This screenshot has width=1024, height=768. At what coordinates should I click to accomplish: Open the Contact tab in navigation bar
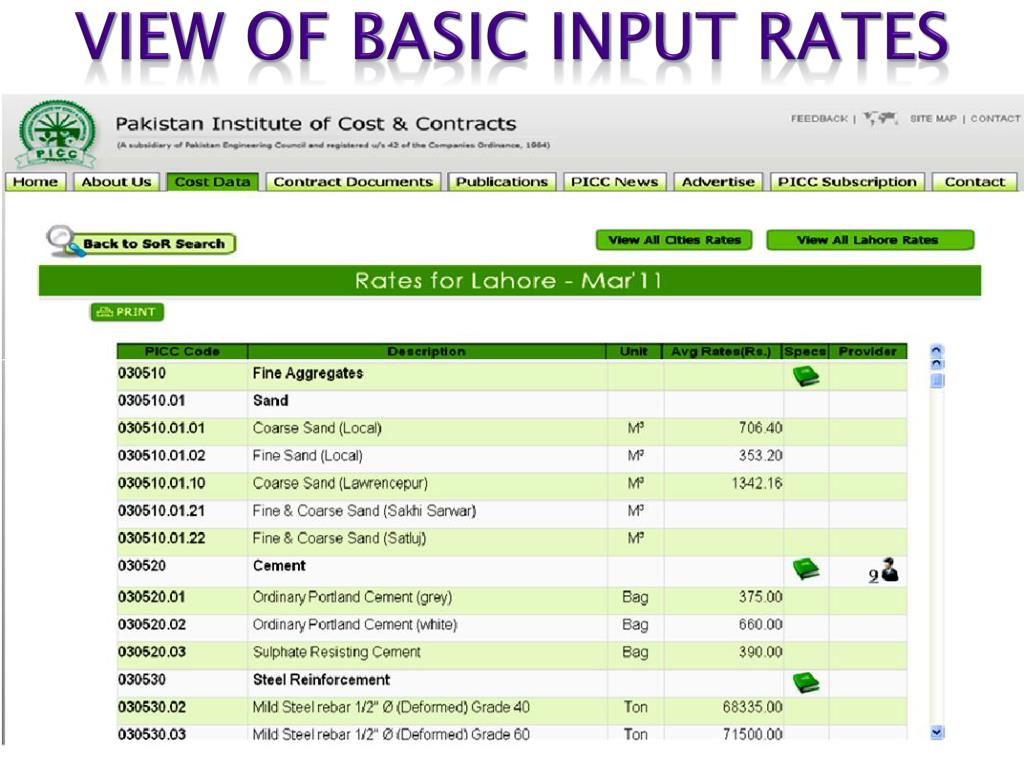pos(974,182)
